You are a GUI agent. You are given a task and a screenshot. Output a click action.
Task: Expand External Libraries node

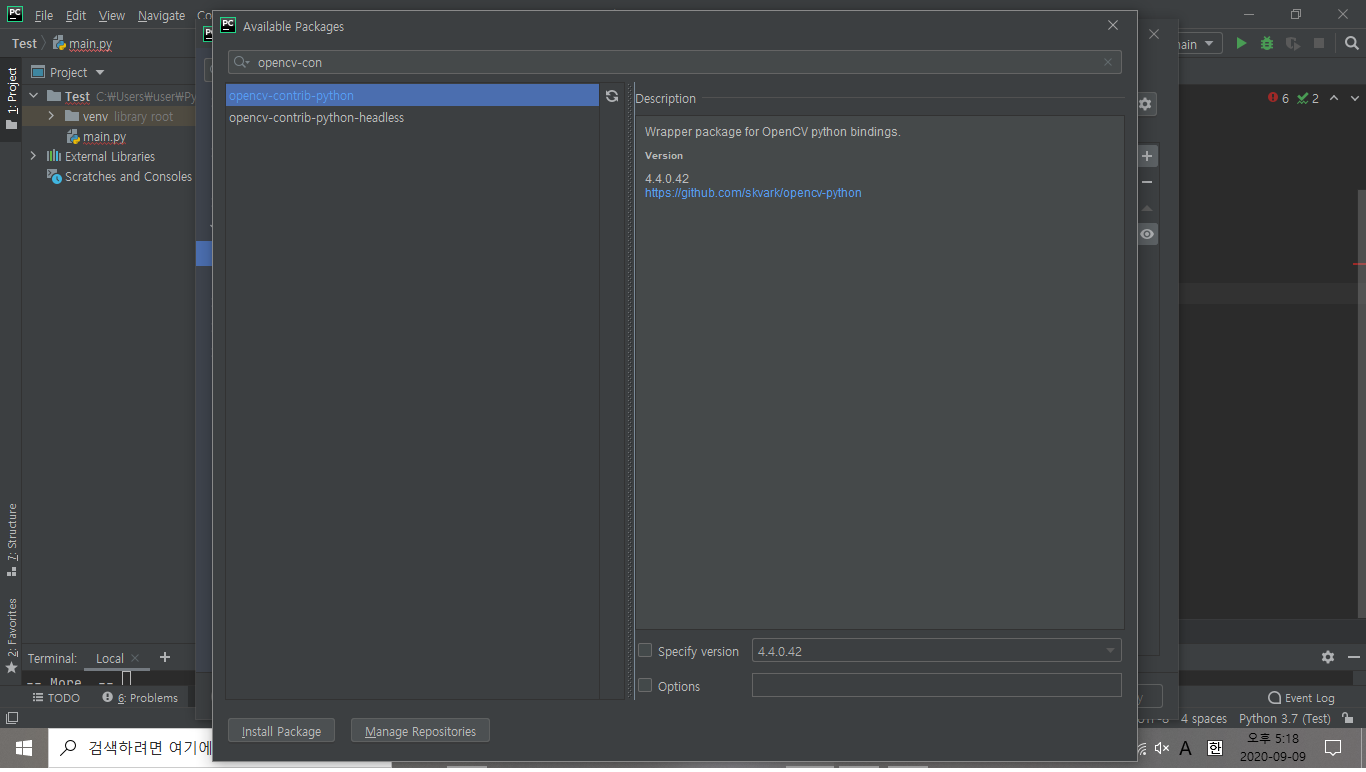click(x=33, y=156)
